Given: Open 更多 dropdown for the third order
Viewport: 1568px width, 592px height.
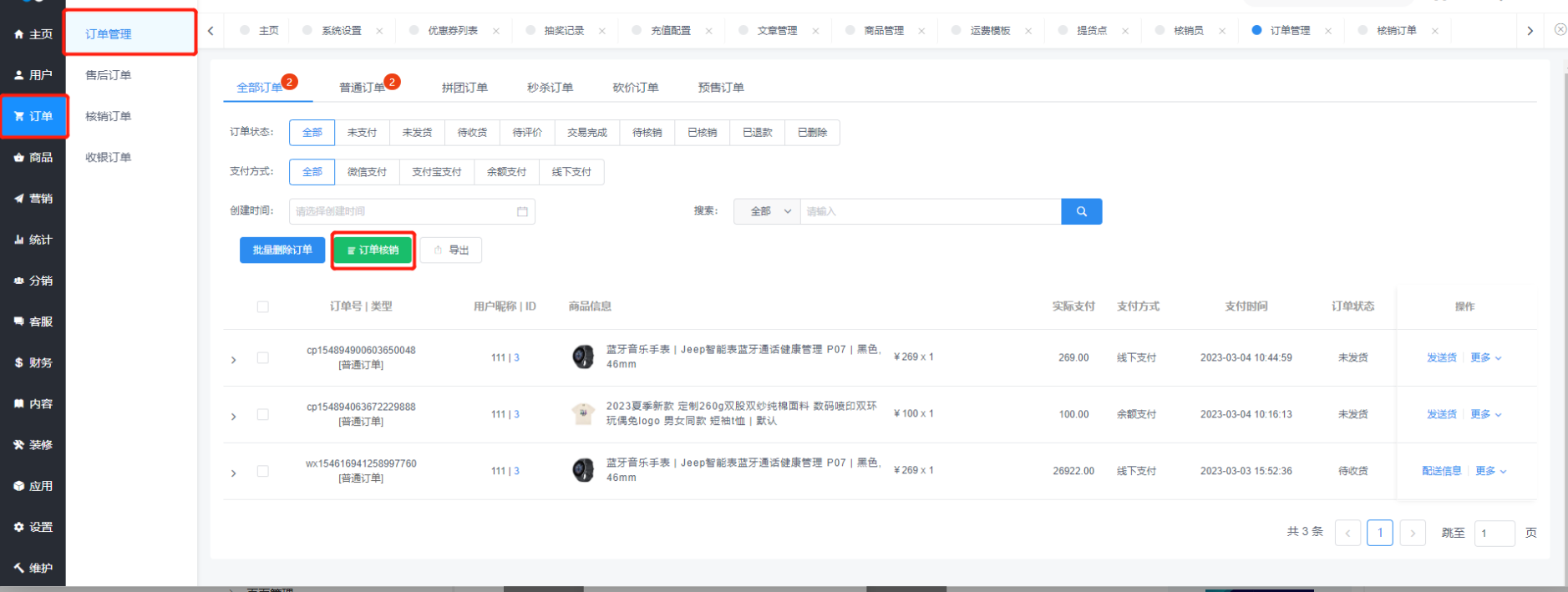Looking at the screenshot, I should click(x=1490, y=471).
